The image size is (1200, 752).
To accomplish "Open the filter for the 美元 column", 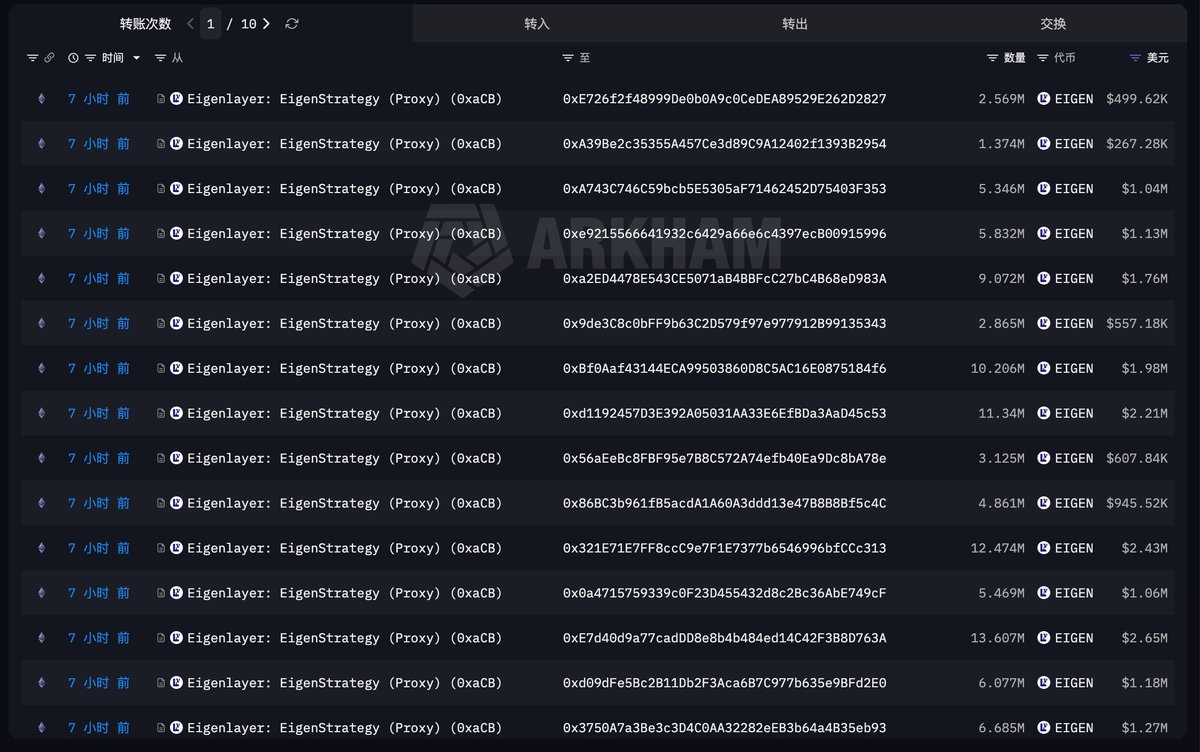I will point(1135,58).
